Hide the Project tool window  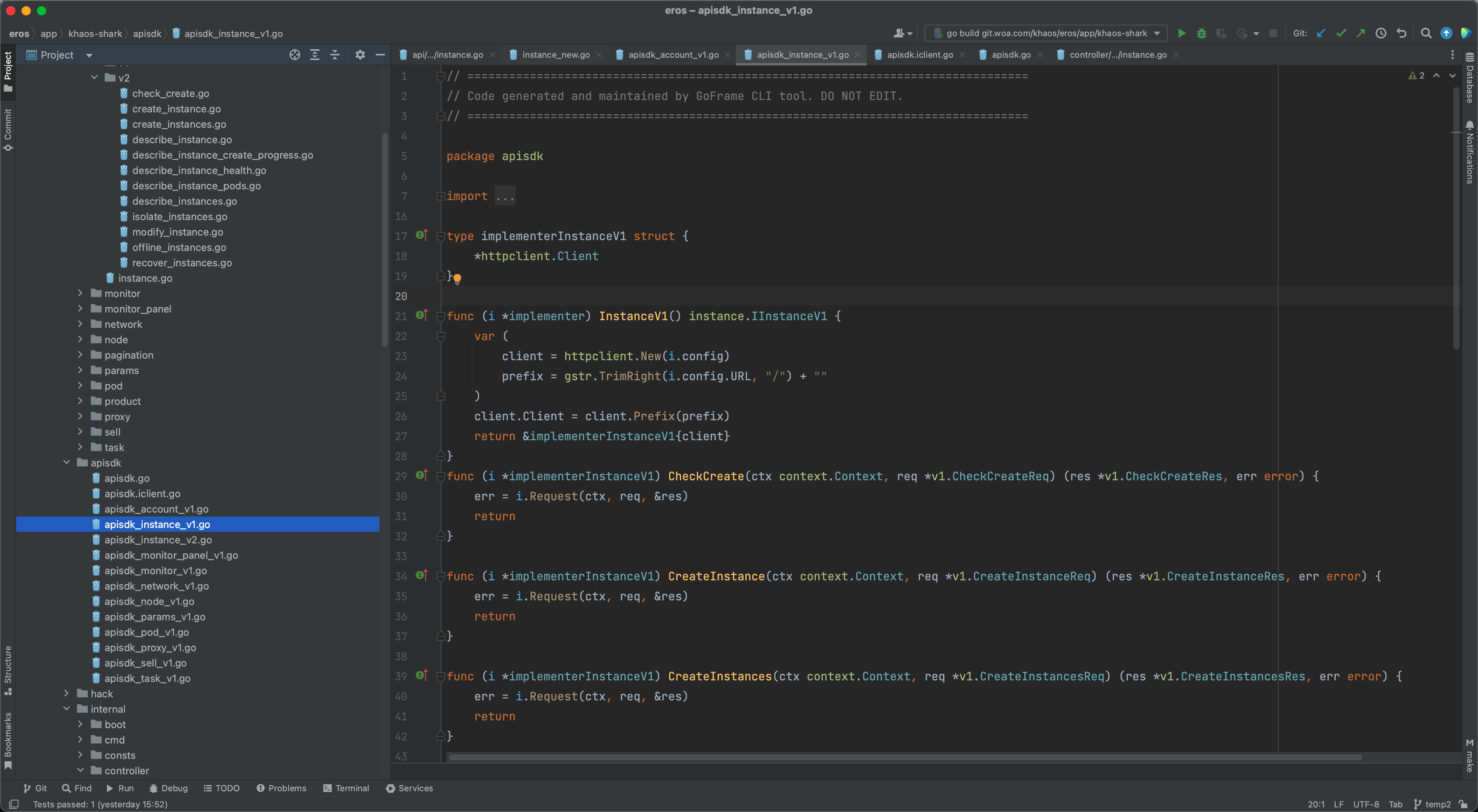point(380,55)
